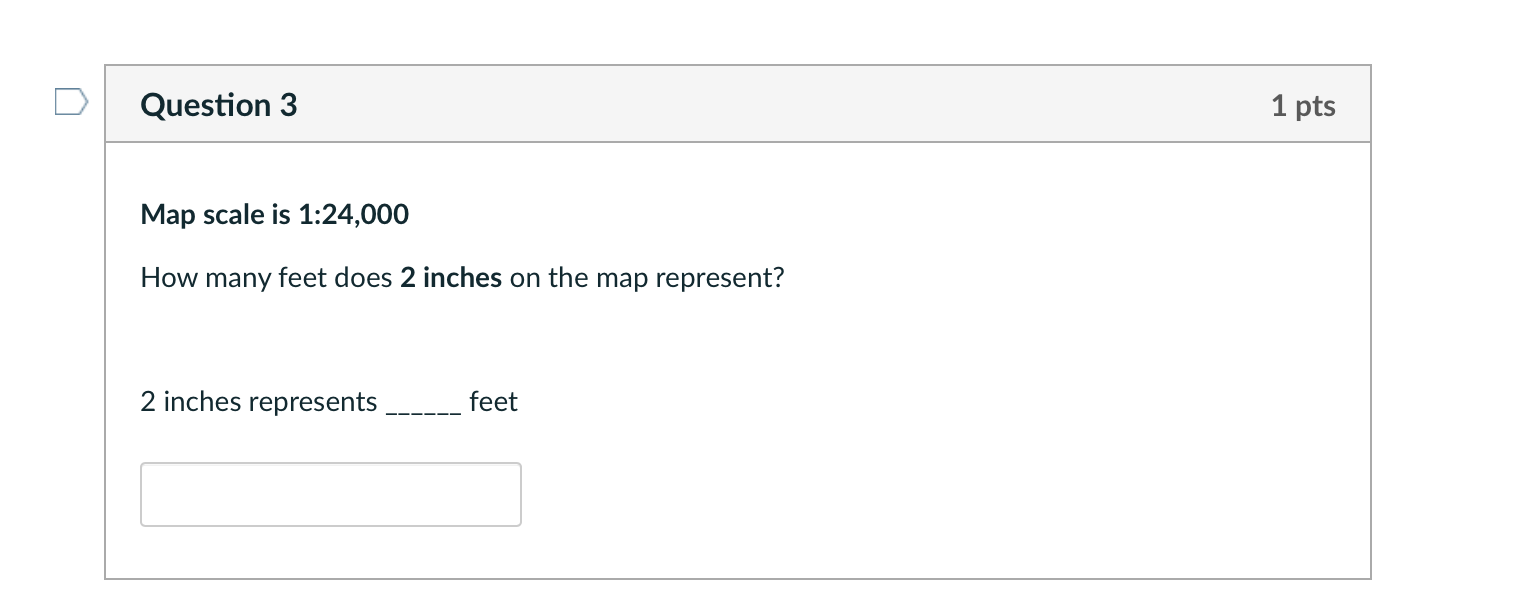Viewport: 1536px width, 614px height.
Task: Click the bolded 2 inches text
Action: [x=450, y=277]
